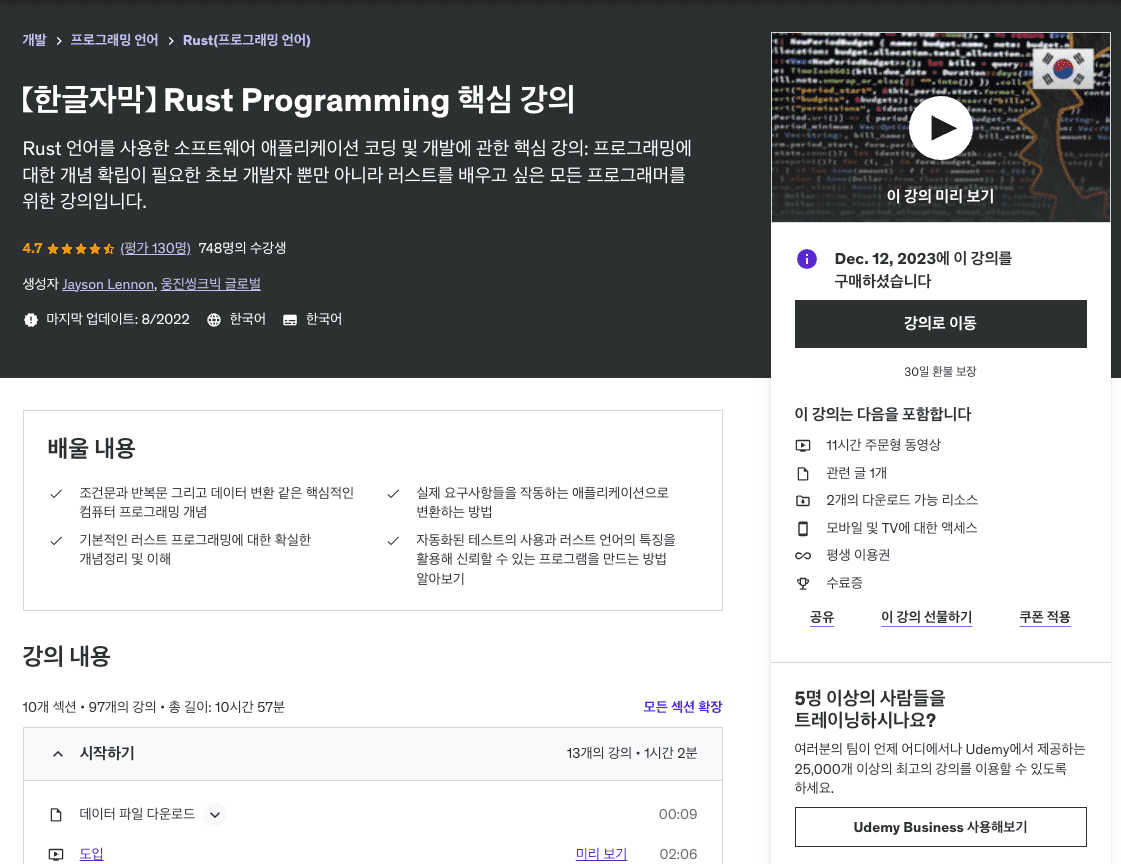The width and height of the screenshot is (1121, 864).
Task: Open instructor Jayson Lennon's profile
Action: (x=108, y=284)
